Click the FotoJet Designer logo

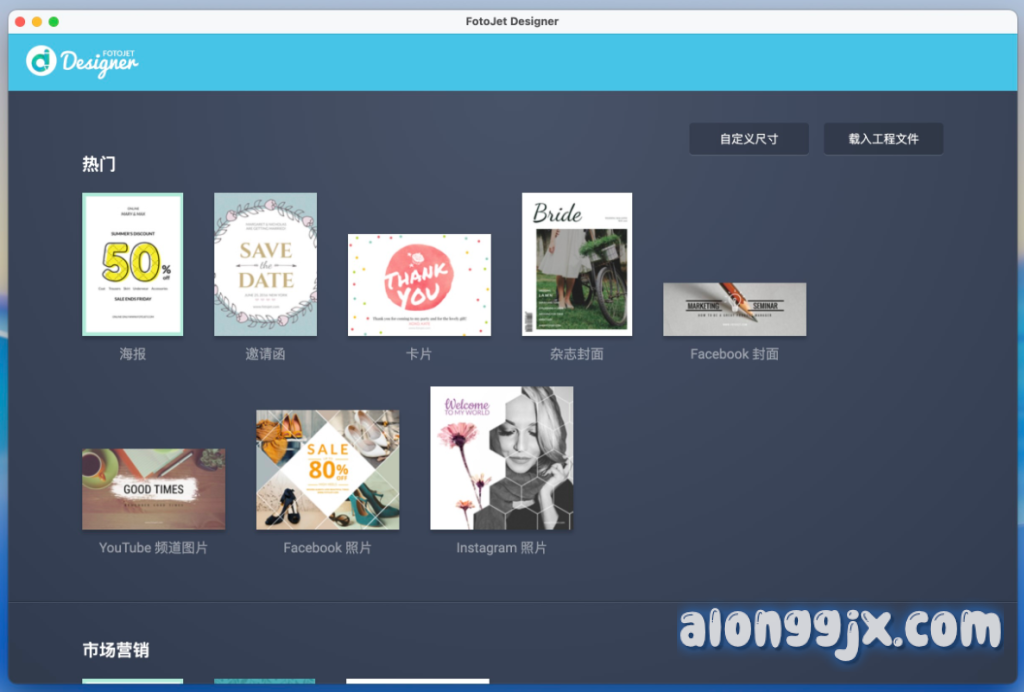[x=82, y=61]
